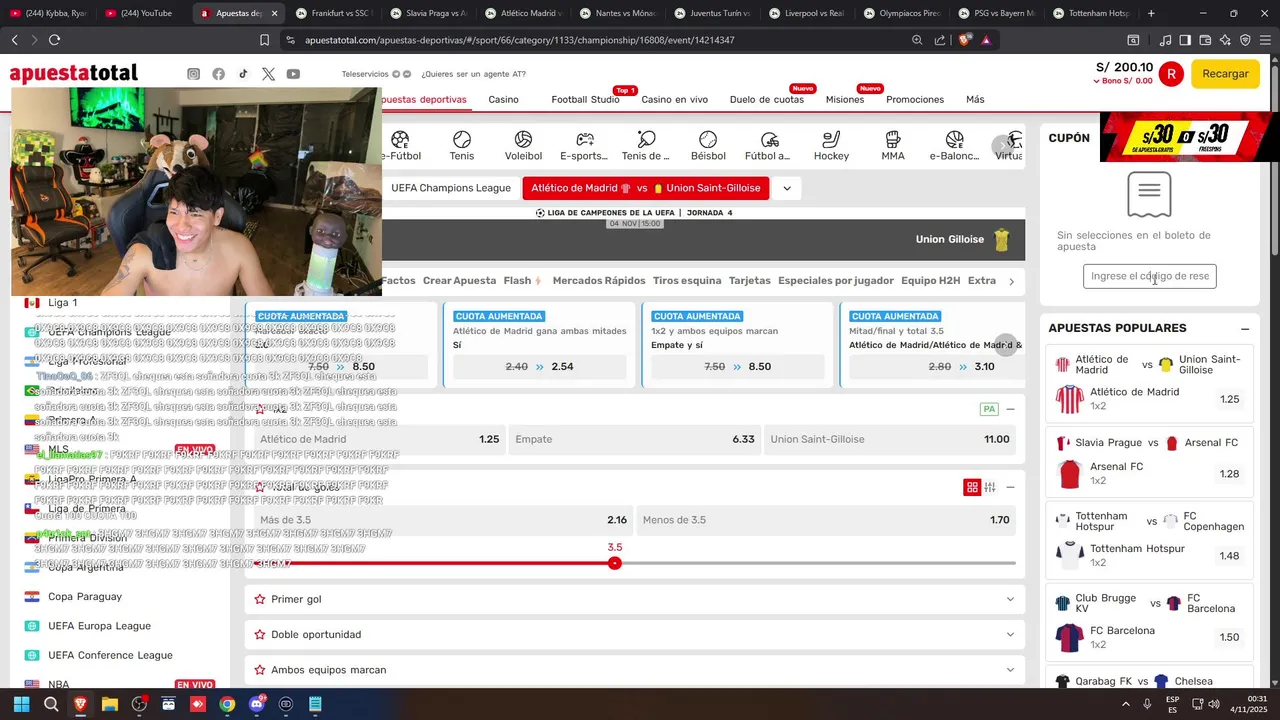The width and height of the screenshot is (1280, 720).
Task: Select the Tenis de mesa sport icon
Action: coord(646,145)
